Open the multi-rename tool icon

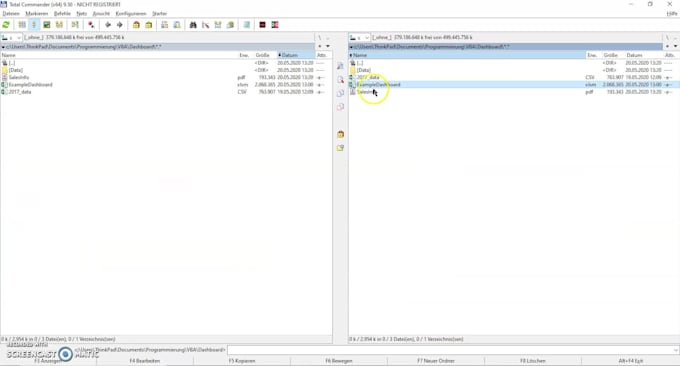tap(206, 25)
